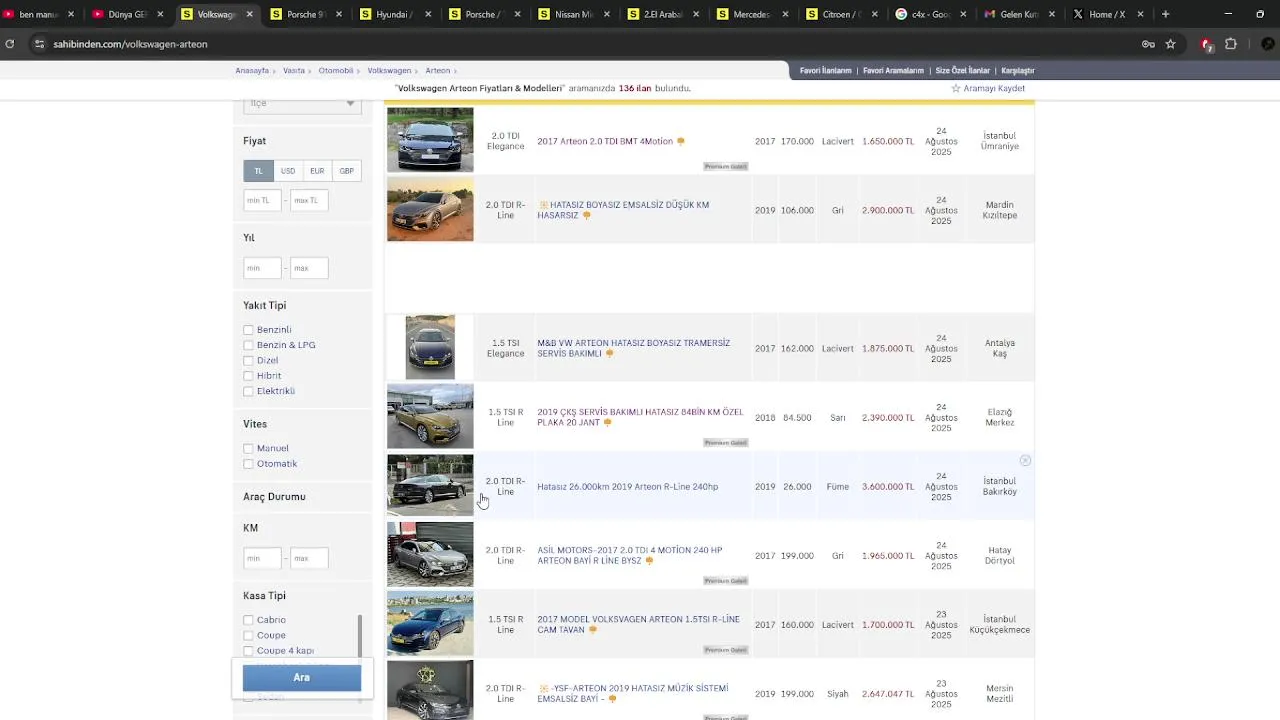Collapse the Fiyat filter section
Screen dimensions: 1280x720
tap(254, 141)
